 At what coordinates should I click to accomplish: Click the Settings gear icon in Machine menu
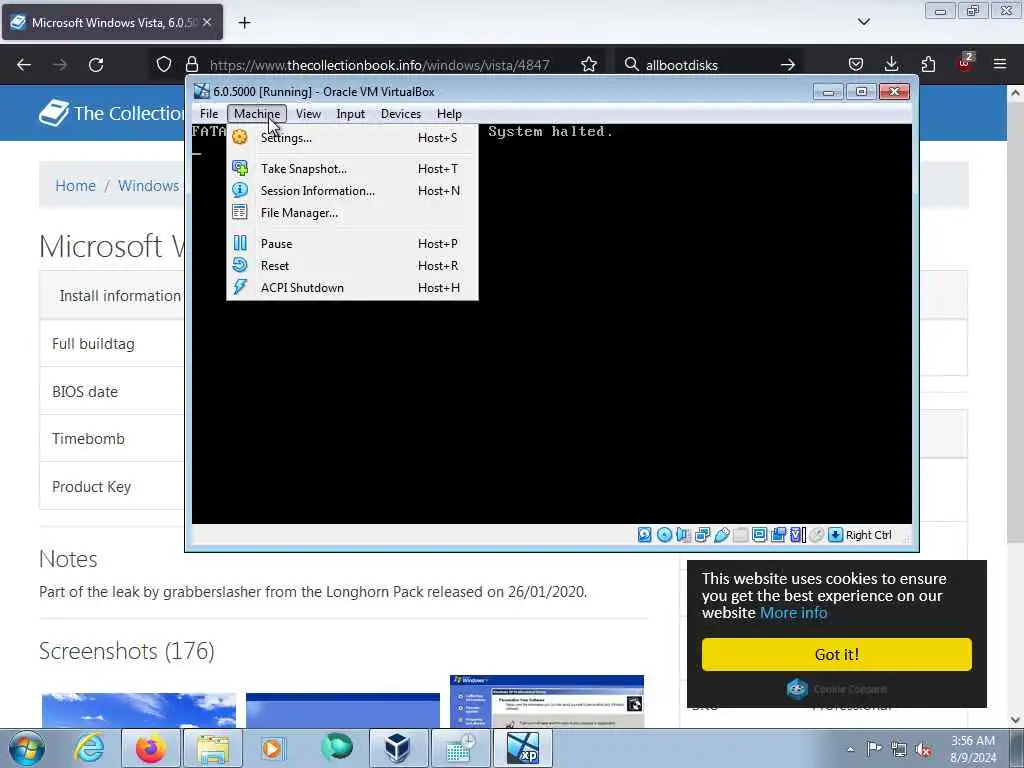[x=240, y=137]
